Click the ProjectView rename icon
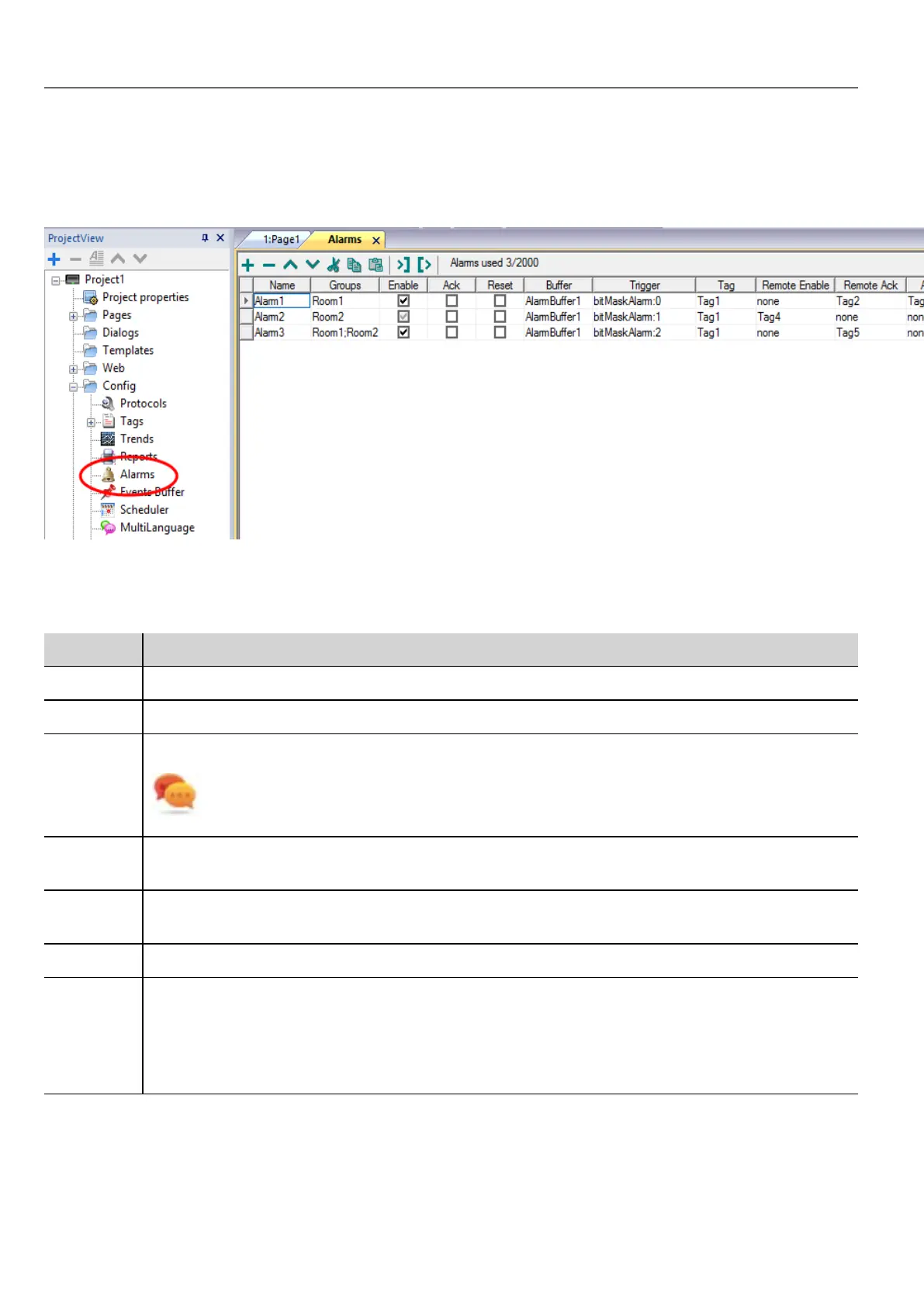 96,258
